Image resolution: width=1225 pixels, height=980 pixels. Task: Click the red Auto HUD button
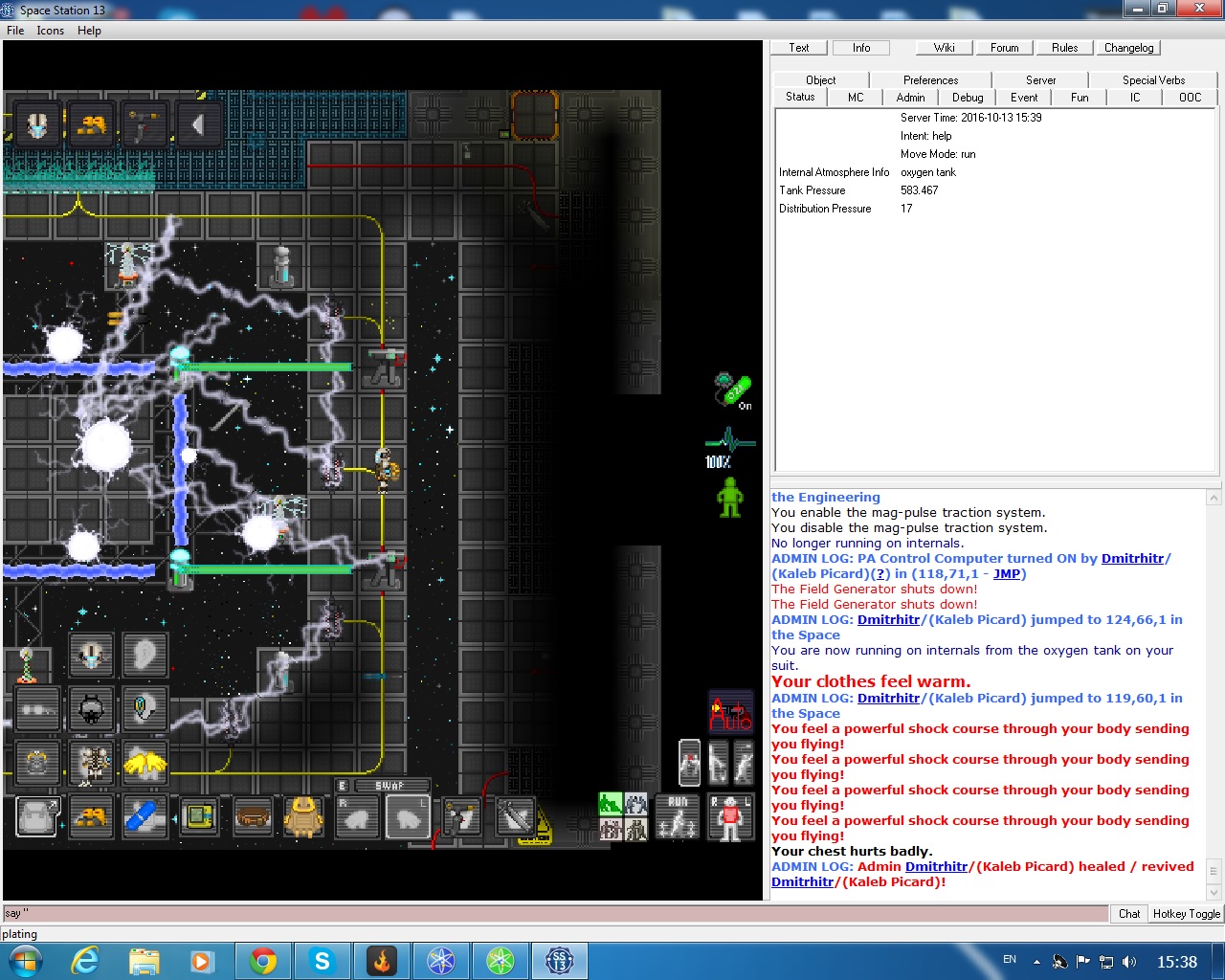(x=730, y=714)
